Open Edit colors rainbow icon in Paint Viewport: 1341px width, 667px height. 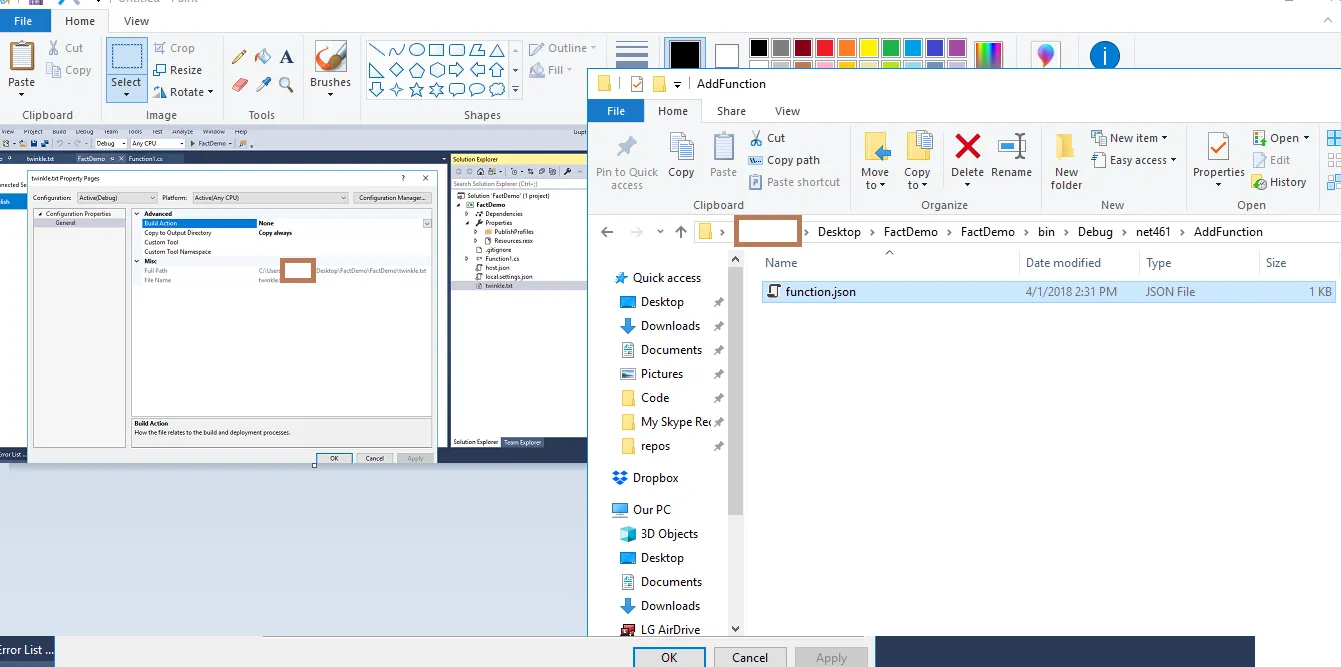pos(988,55)
